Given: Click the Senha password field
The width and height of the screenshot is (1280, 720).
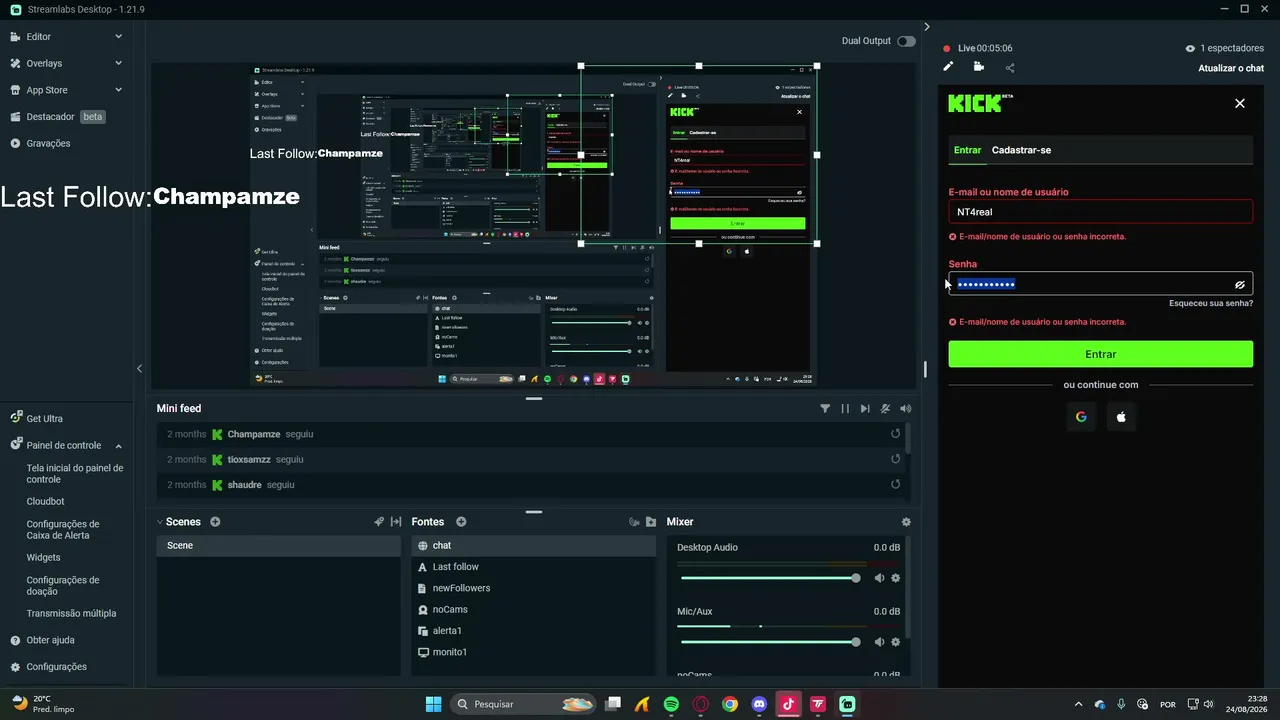Looking at the screenshot, I should [x=1100, y=284].
